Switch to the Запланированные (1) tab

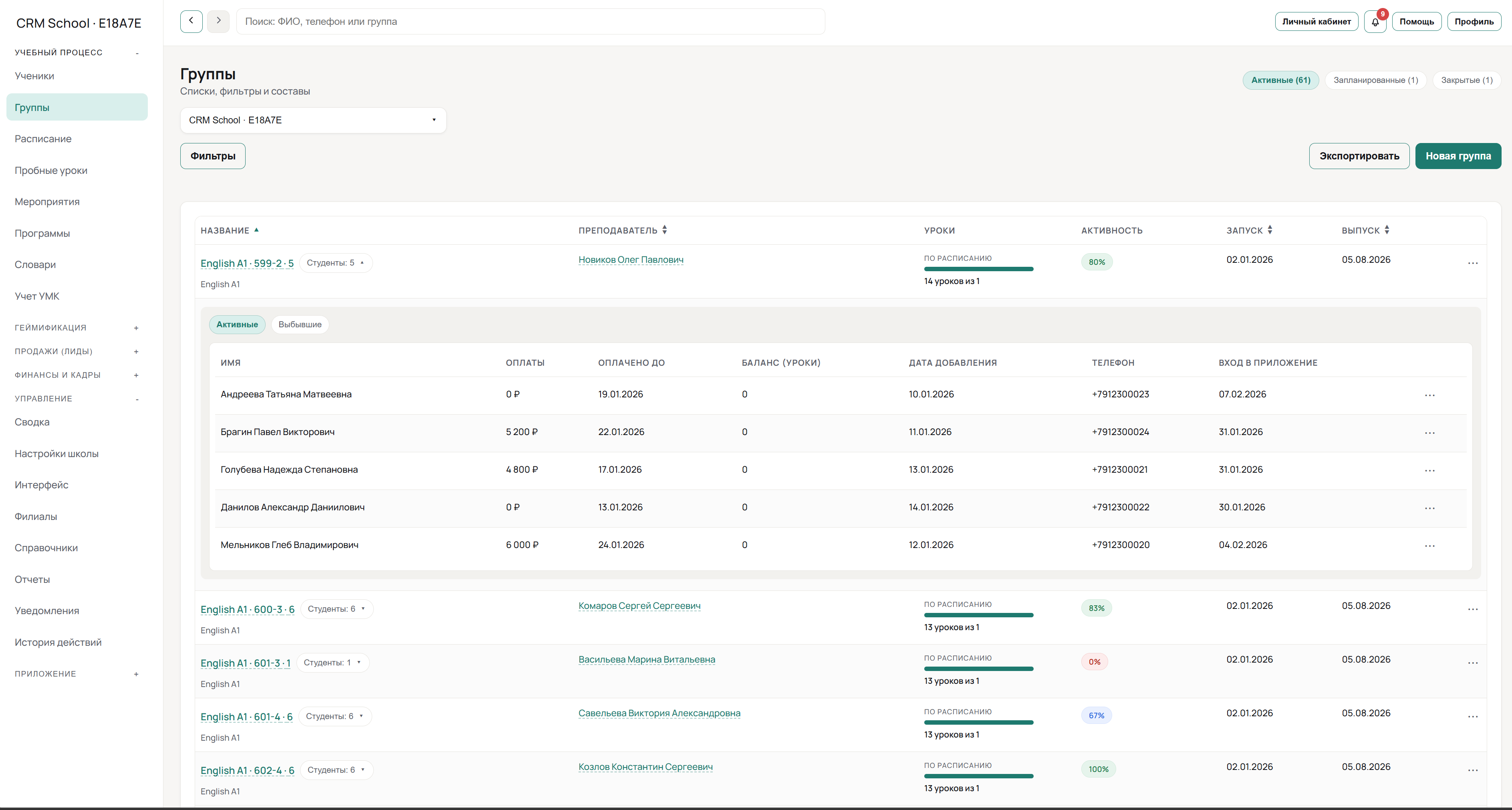coord(1375,80)
